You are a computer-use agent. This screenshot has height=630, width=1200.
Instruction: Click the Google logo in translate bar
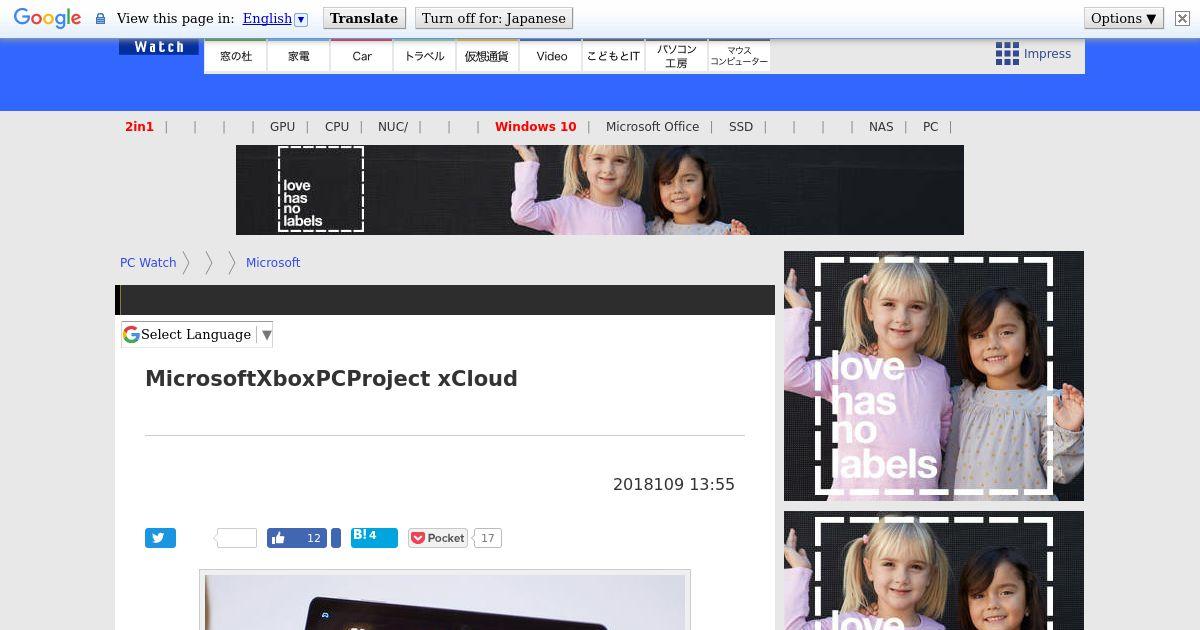click(47, 18)
